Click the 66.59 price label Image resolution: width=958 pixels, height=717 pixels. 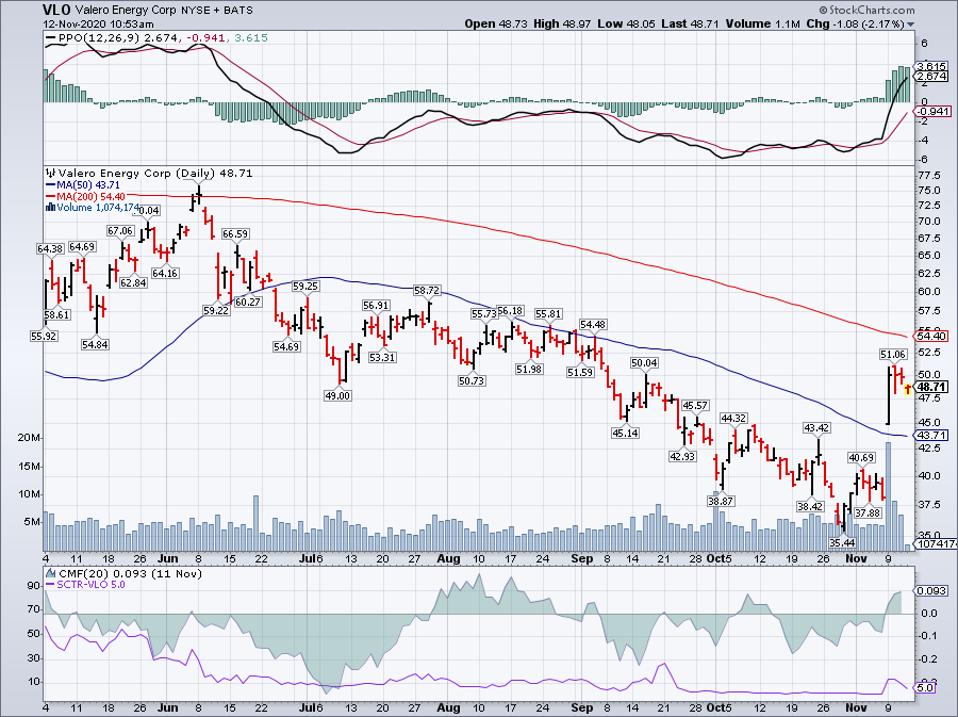coord(235,234)
